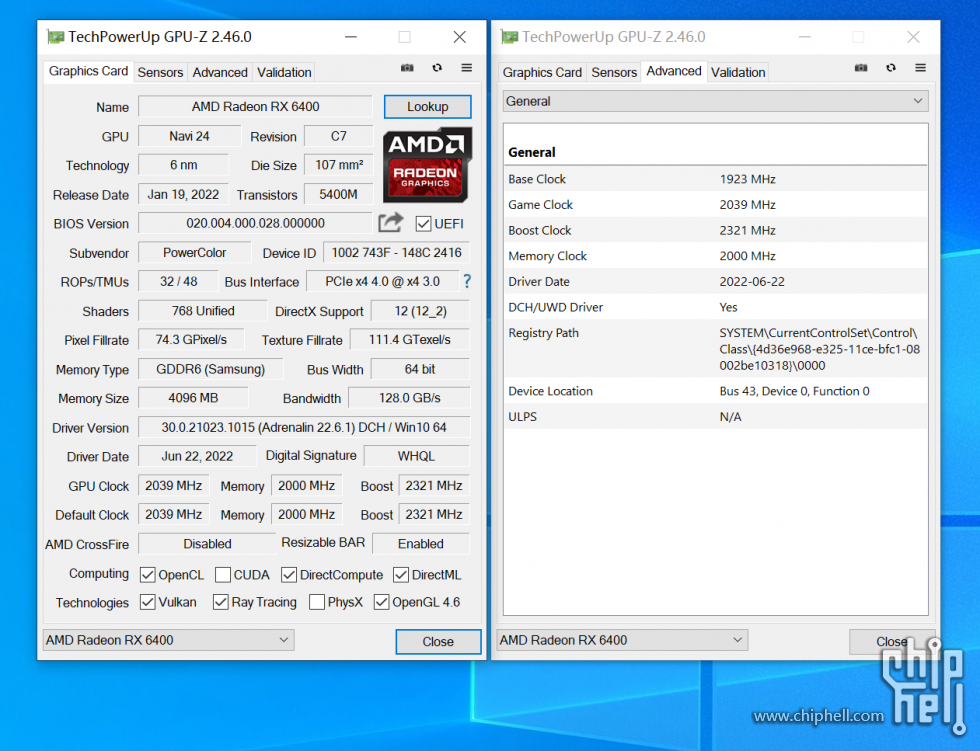Toggle the DirectML checkbox

pos(401,574)
